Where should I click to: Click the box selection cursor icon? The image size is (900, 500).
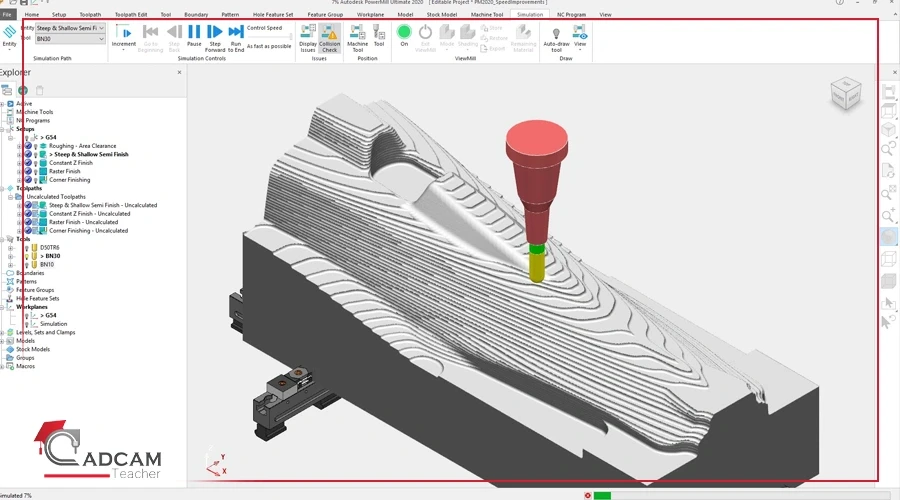coord(888,303)
